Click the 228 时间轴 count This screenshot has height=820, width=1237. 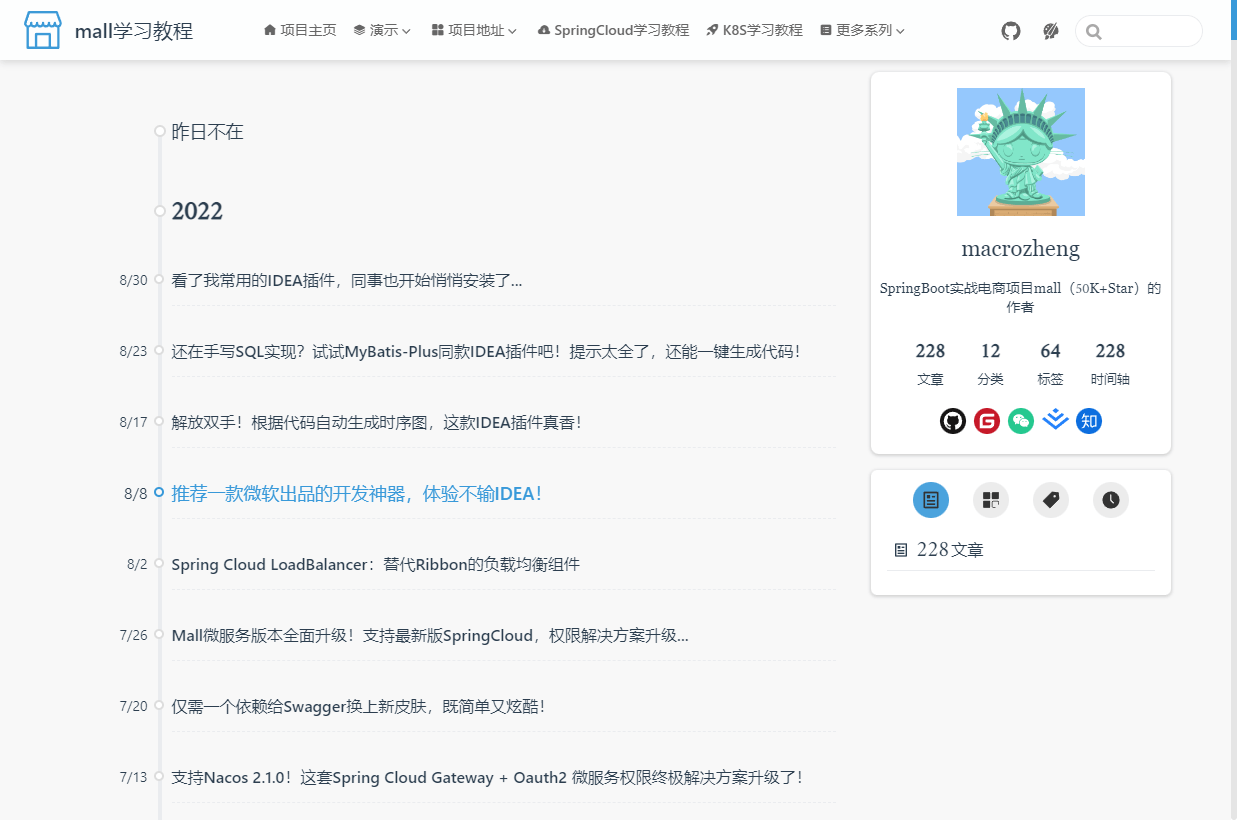1110,364
